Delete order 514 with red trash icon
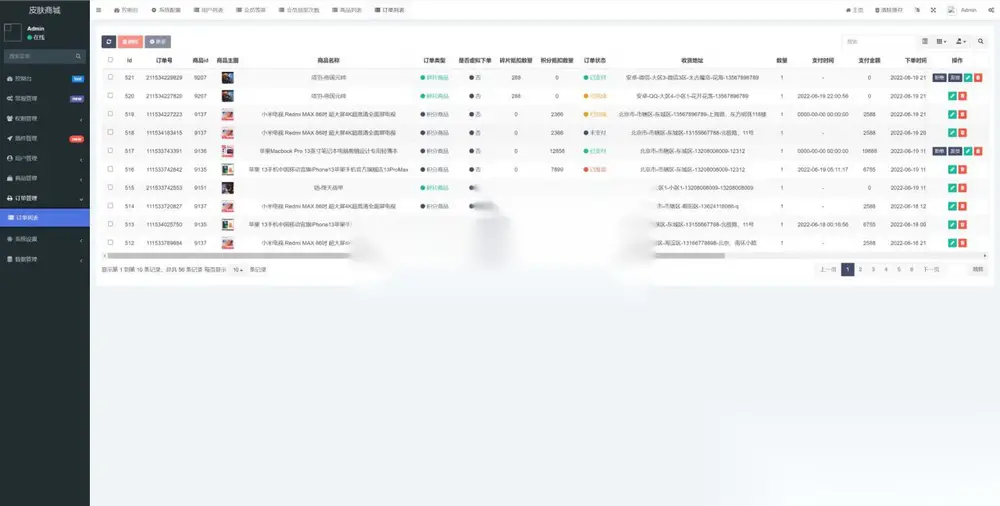The image size is (1000, 506). coord(962,206)
